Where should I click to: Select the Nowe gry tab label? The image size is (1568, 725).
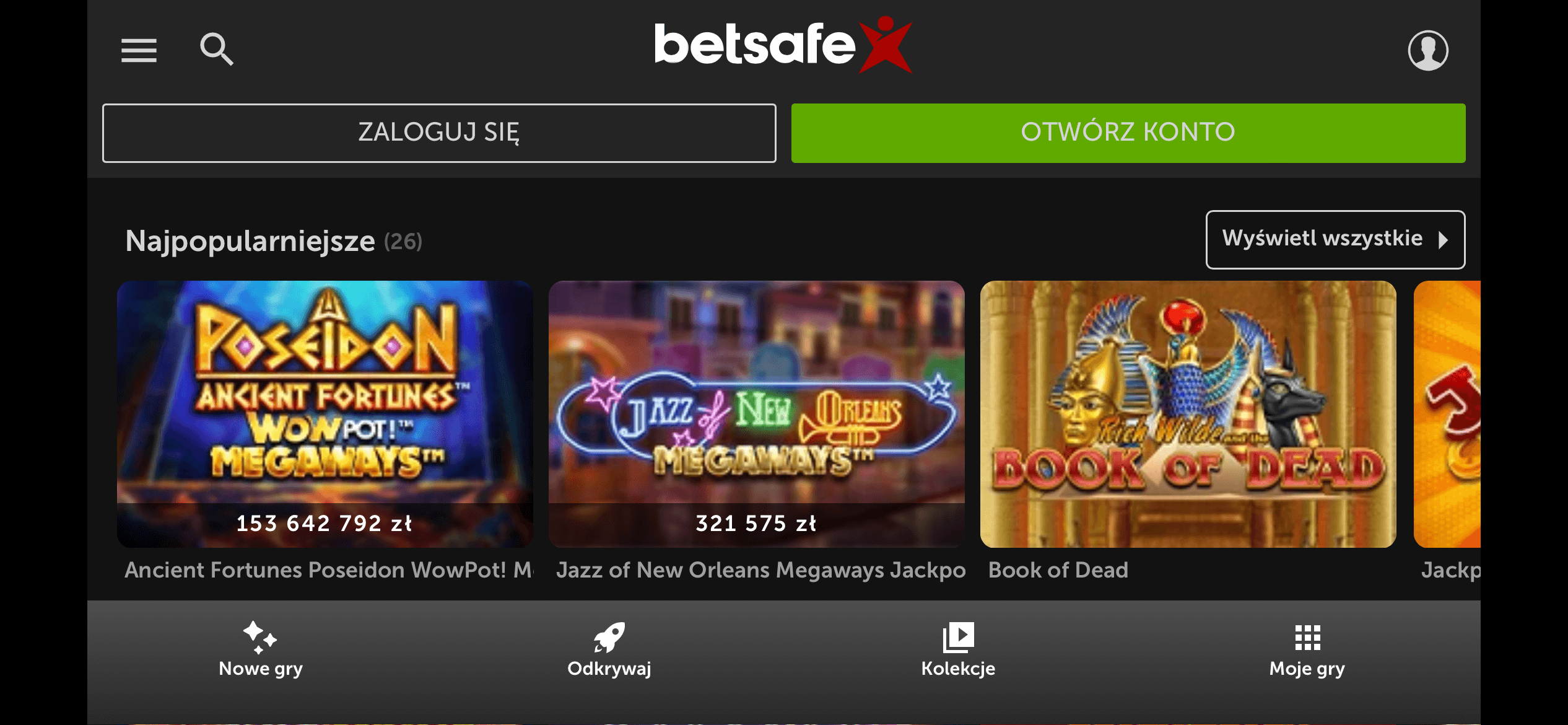[261, 669]
